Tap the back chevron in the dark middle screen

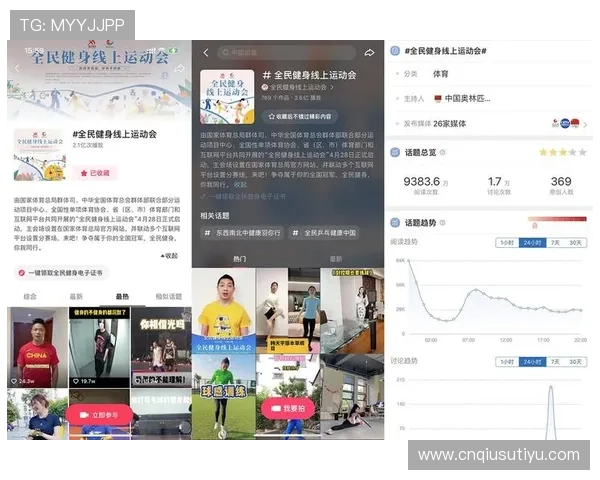[x=206, y=52]
